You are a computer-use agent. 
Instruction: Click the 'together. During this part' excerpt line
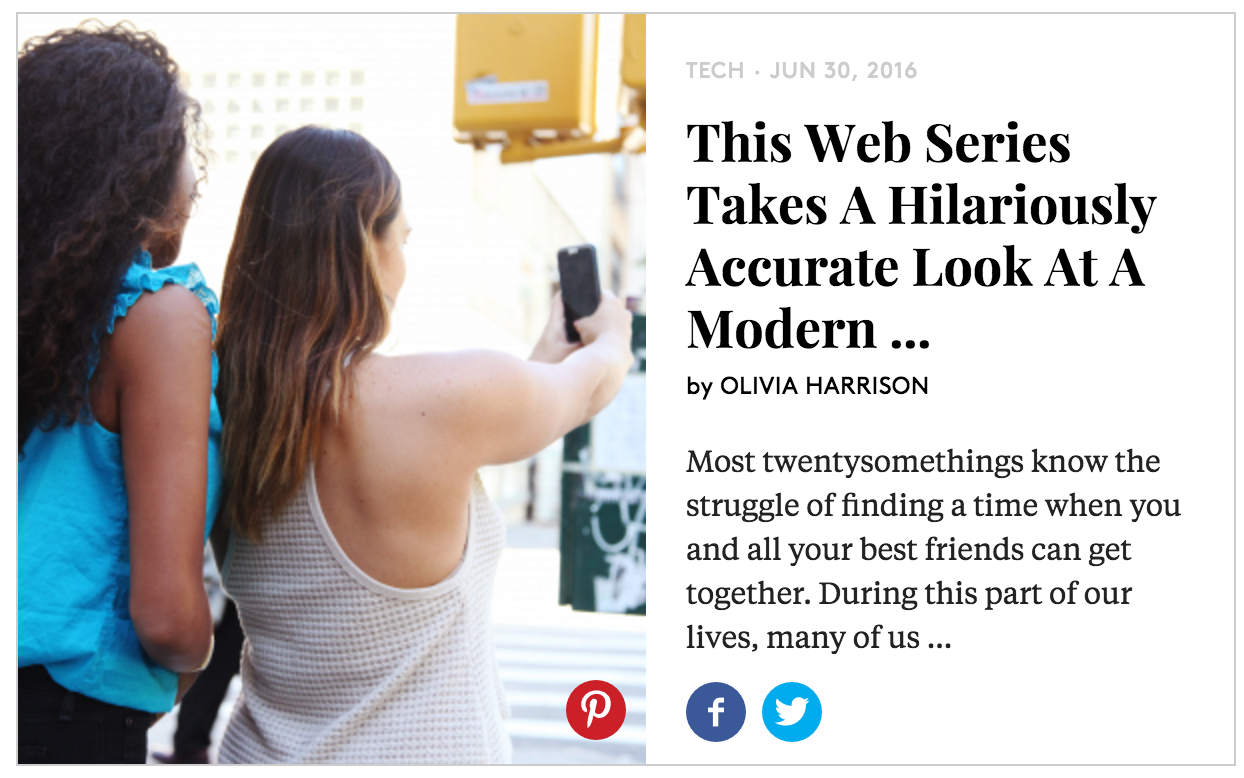pyautogui.click(x=909, y=593)
